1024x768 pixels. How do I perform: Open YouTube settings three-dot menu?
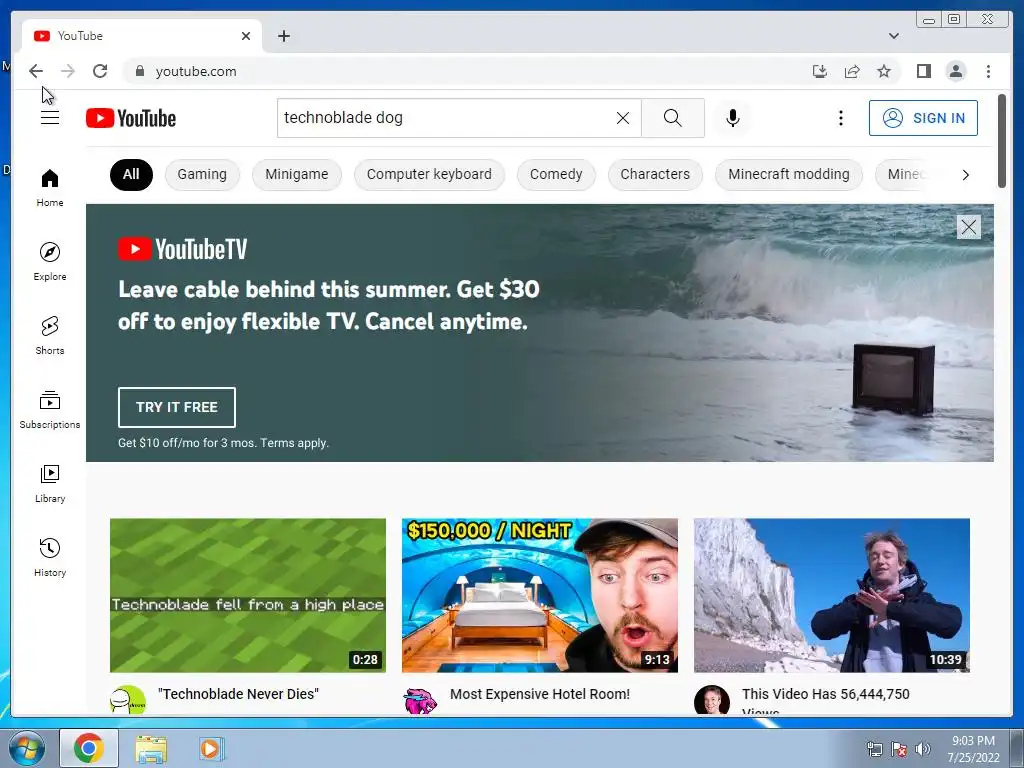(x=840, y=118)
